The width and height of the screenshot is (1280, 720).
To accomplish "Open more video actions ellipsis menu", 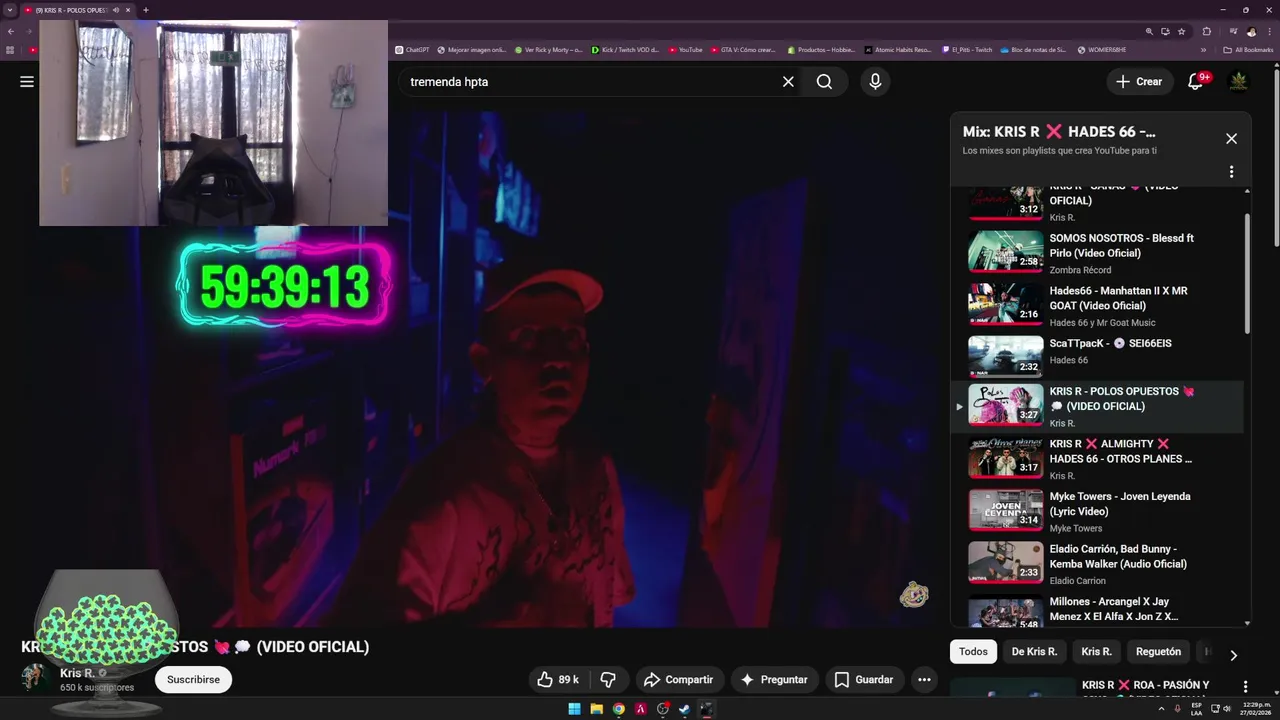I will click(924, 680).
